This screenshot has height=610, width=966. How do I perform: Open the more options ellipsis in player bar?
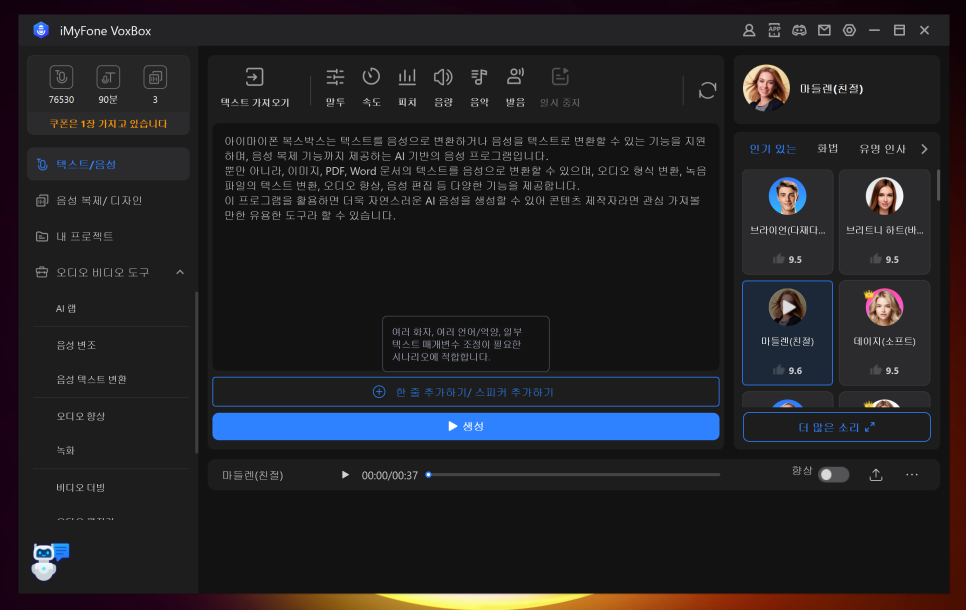[x=912, y=474]
